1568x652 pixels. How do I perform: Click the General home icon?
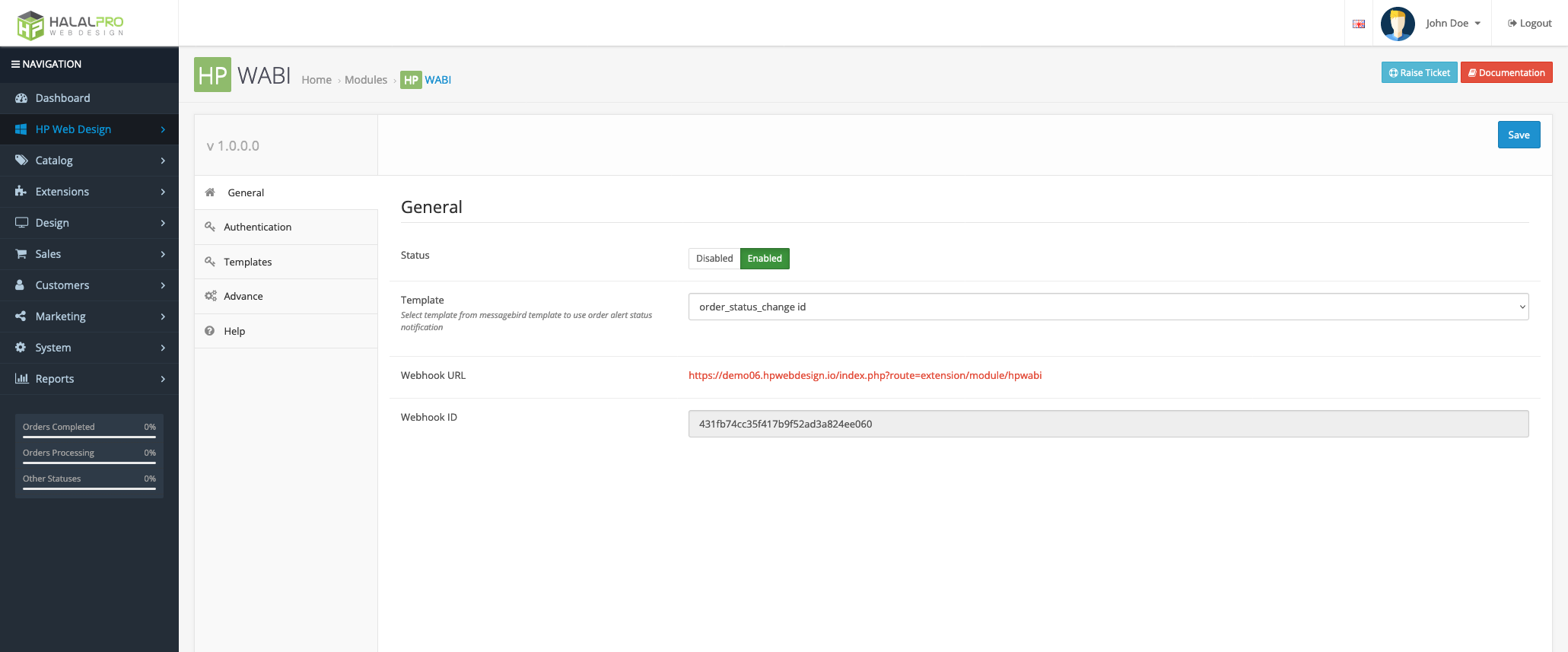coord(210,192)
